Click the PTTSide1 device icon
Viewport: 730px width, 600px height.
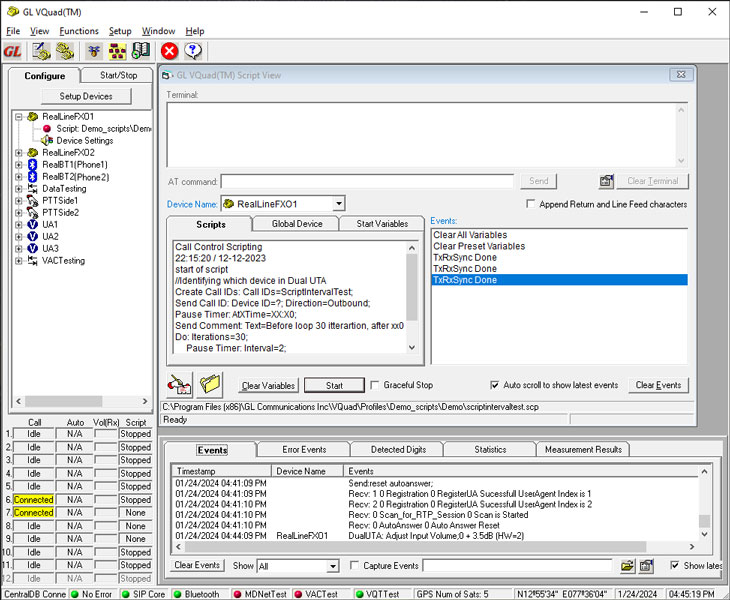click(x=33, y=201)
